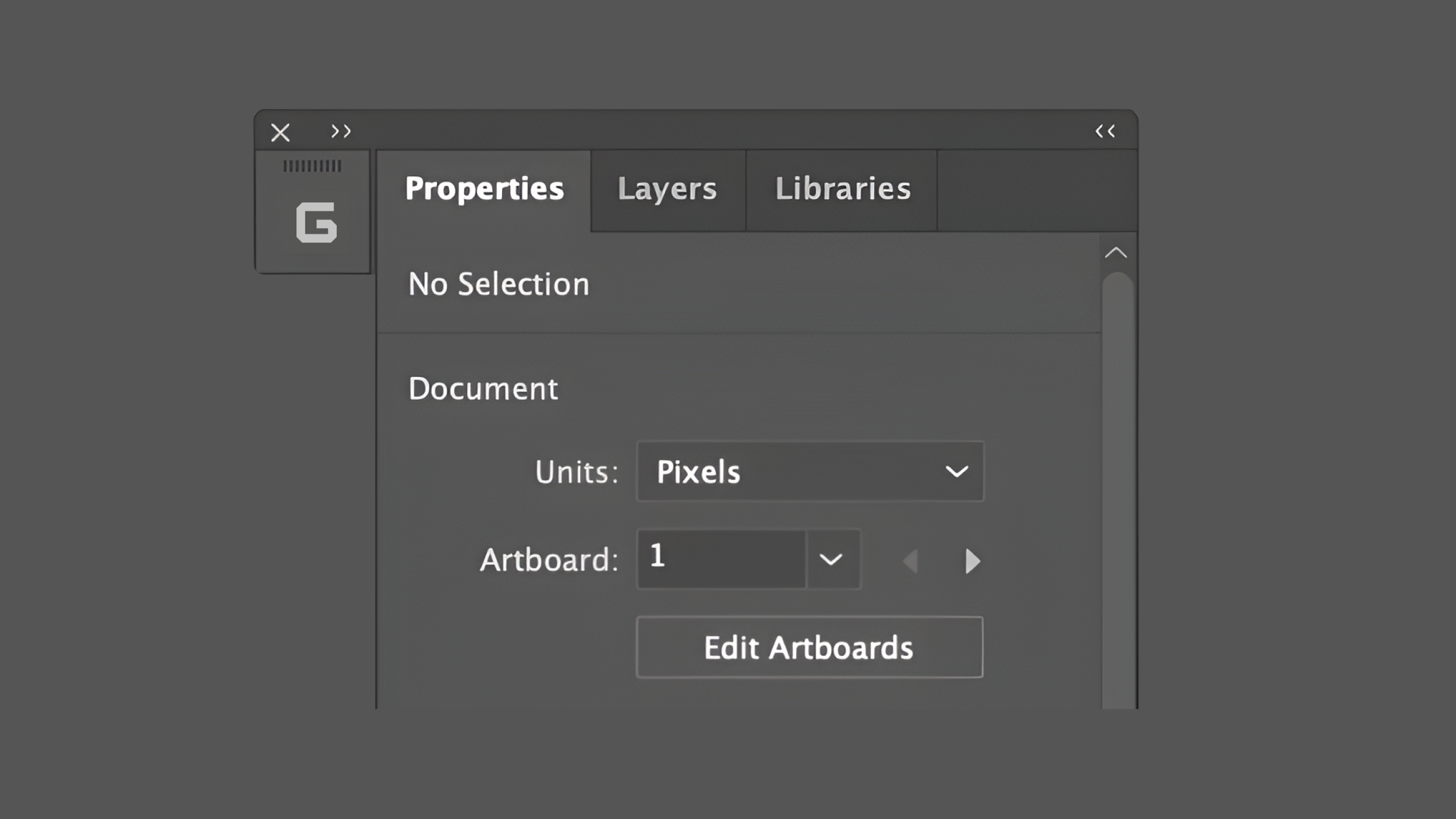The width and height of the screenshot is (1456, 819).
Task: Click the Edit Artboards button
Action: coord(809,647)
